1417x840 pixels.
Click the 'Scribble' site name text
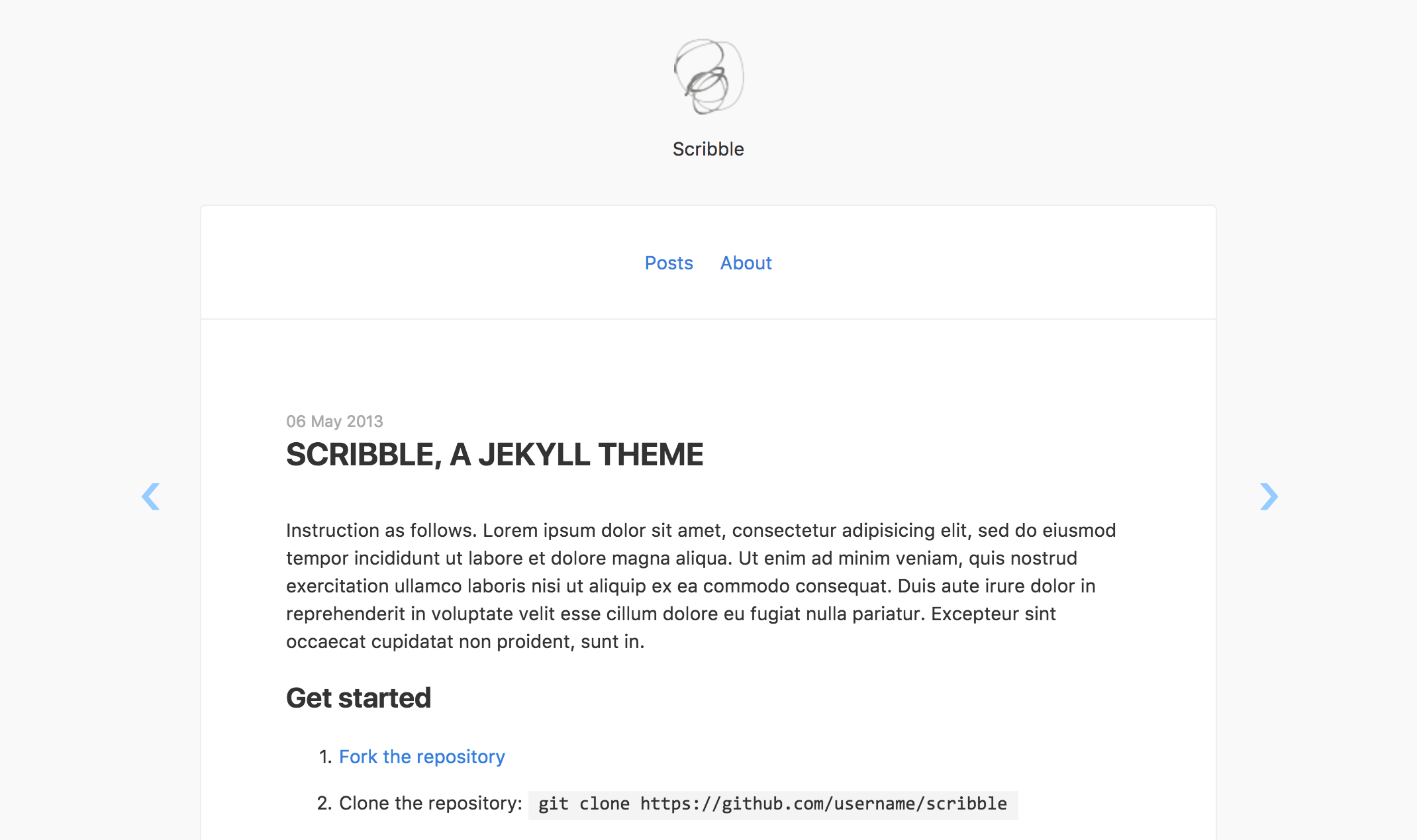click(708, 149)
